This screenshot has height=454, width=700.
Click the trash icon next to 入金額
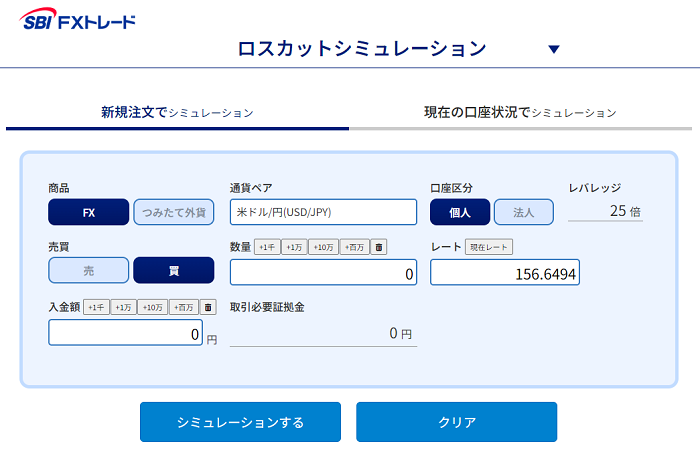pyautogui.click(x=208, y=307)
